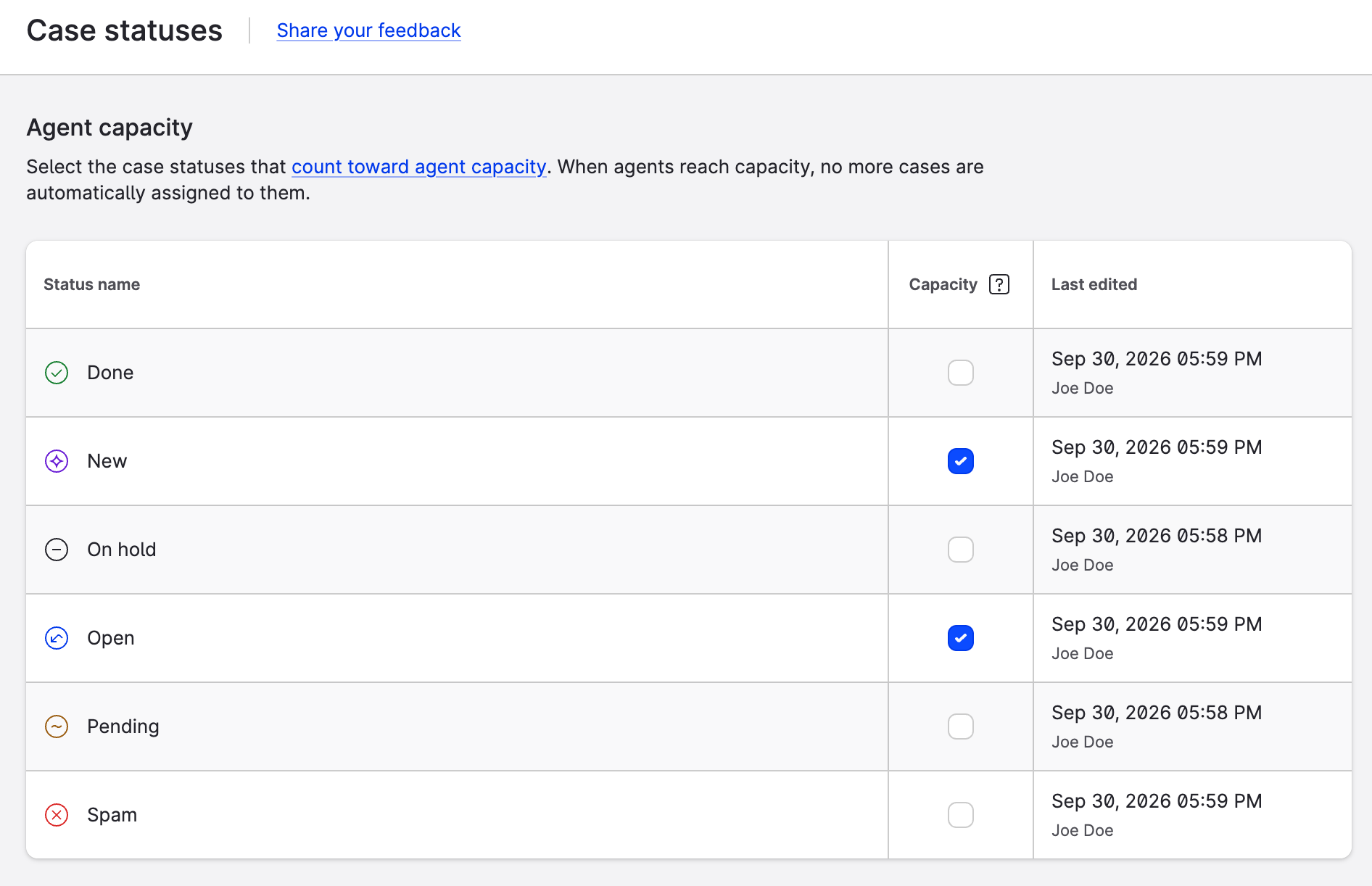Click the Spam row's last edited timestamp
The width and height of the screenshot is (1372, 886).
coord(1157,801)
